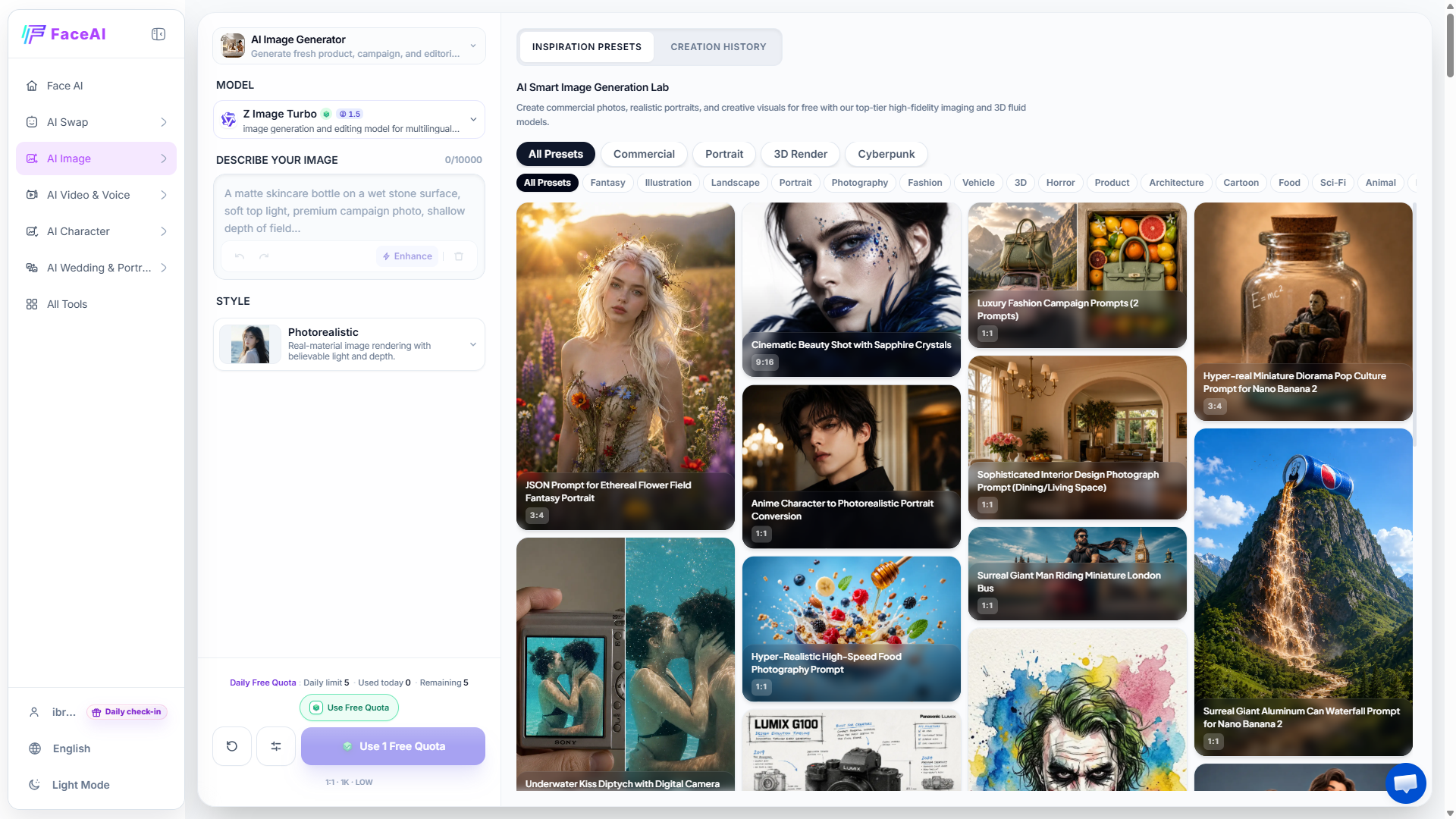Open generation settings sliders button
Viewport: 1456px width, 819px height.
[276, 746]
